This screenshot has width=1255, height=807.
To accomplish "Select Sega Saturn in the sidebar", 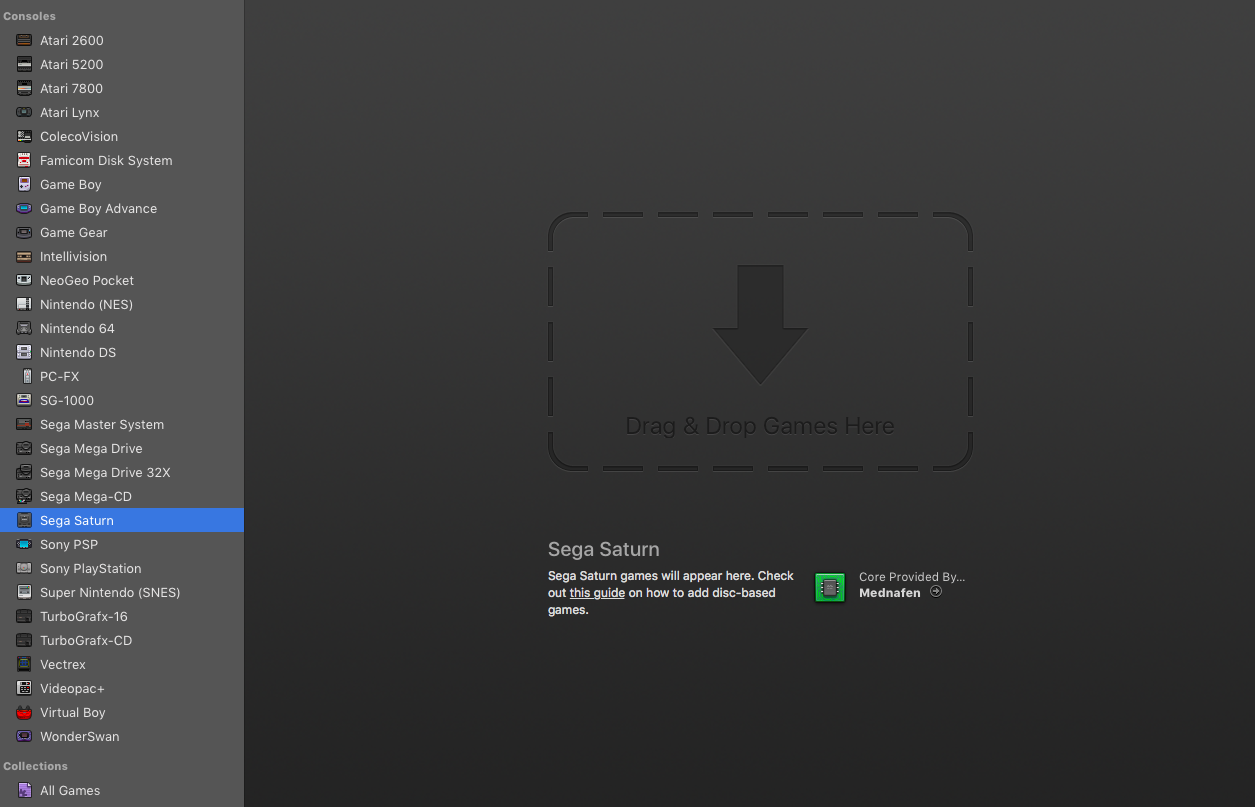I will 122,520.
